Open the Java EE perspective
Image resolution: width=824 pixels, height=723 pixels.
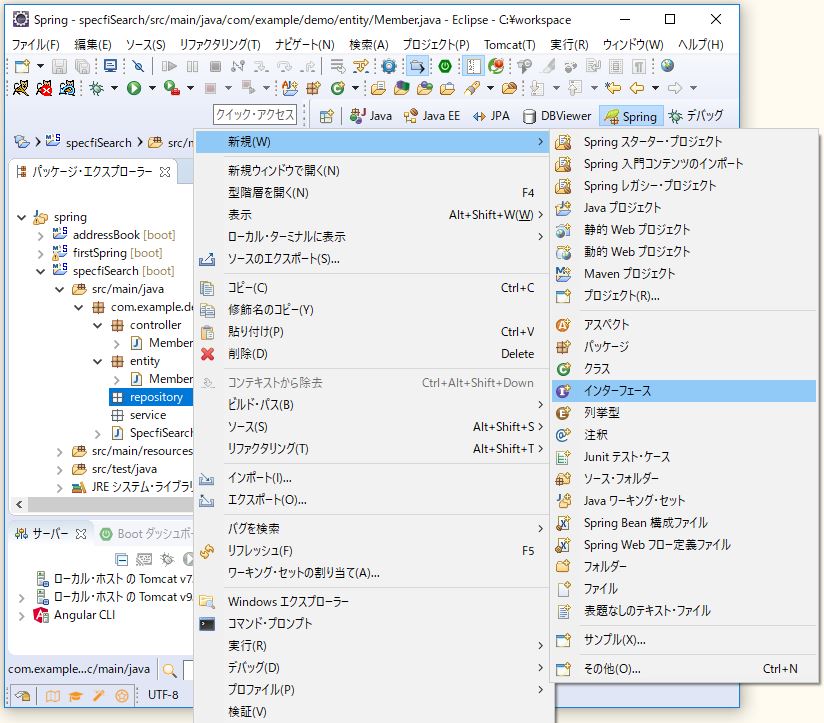(432, 116)
